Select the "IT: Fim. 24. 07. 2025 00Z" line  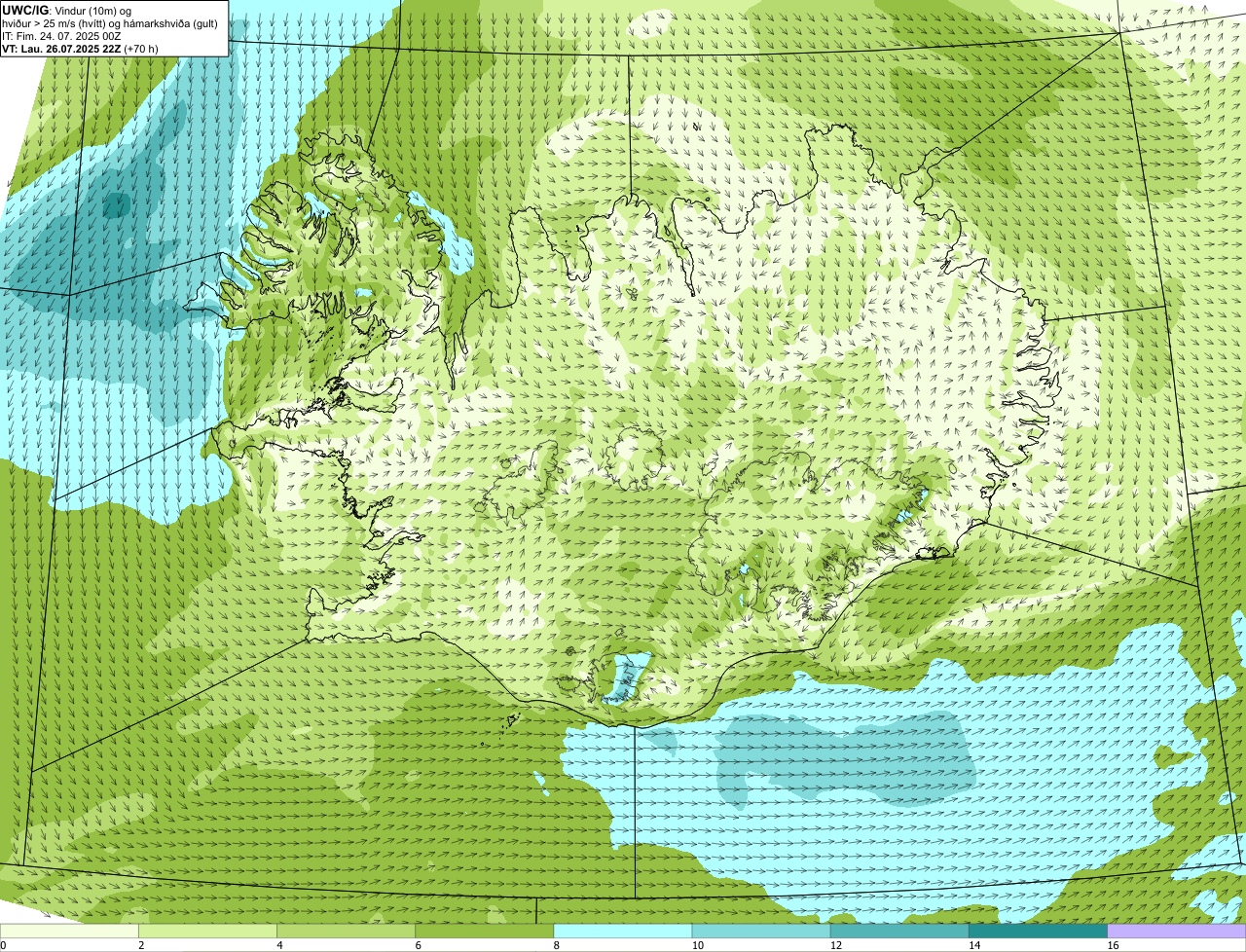pos(60,36)
